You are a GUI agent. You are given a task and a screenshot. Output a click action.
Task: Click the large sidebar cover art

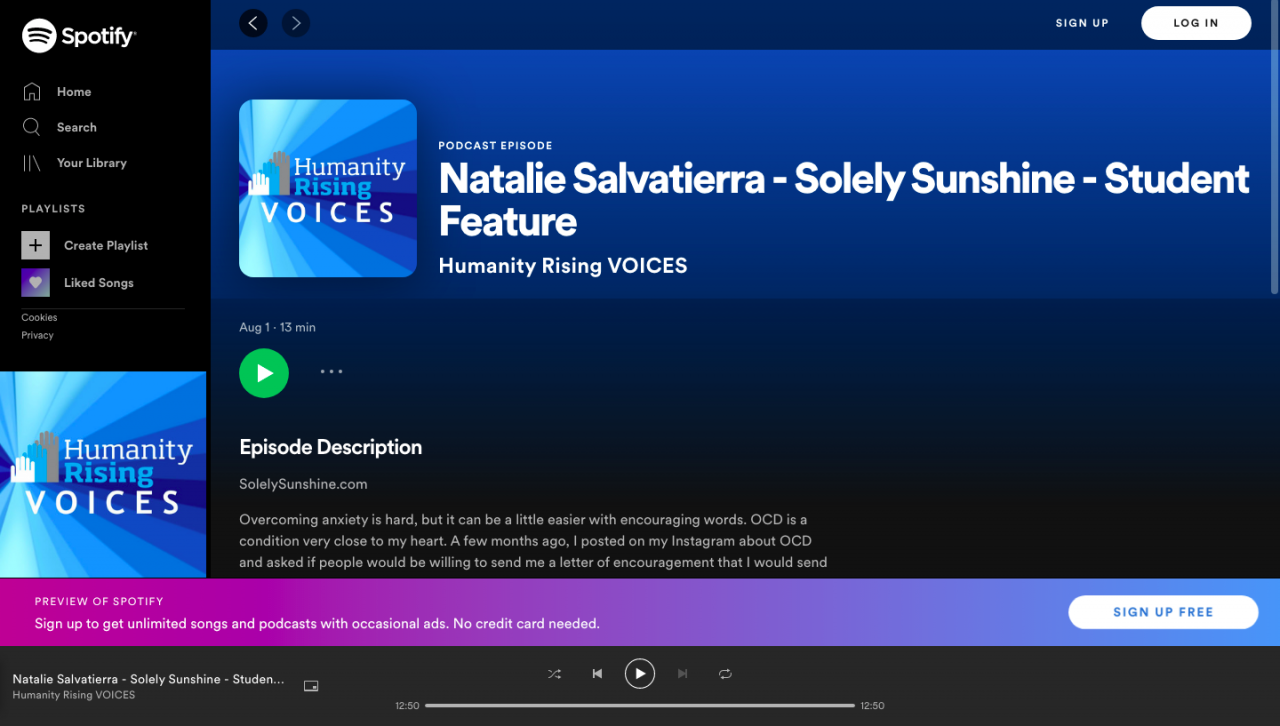pos(103,474)
